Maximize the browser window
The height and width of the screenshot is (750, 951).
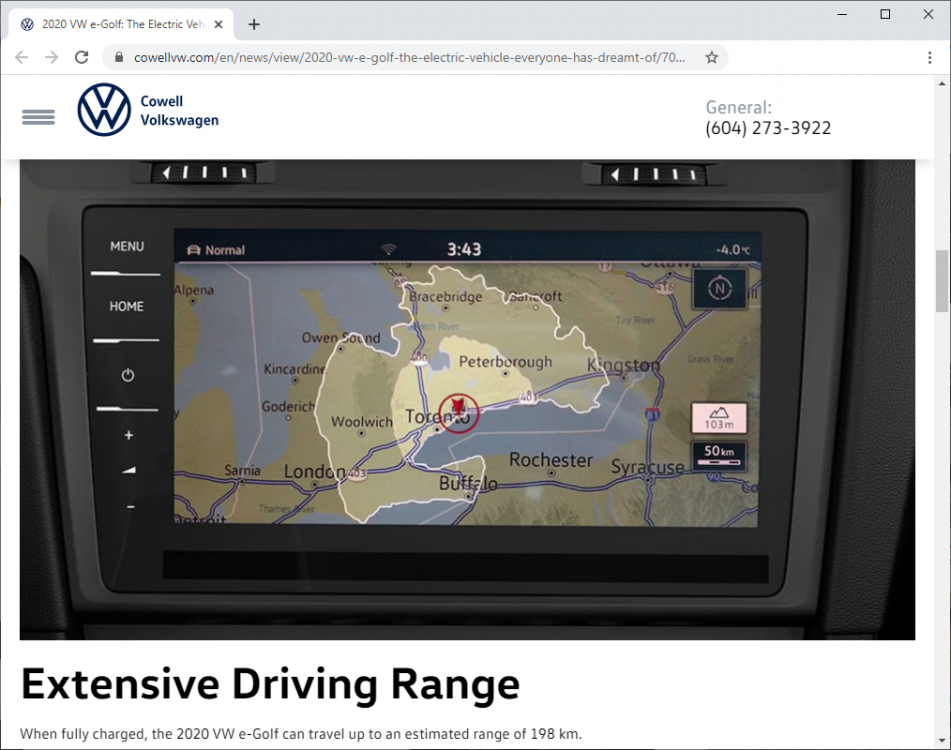[x=885, y=14]
